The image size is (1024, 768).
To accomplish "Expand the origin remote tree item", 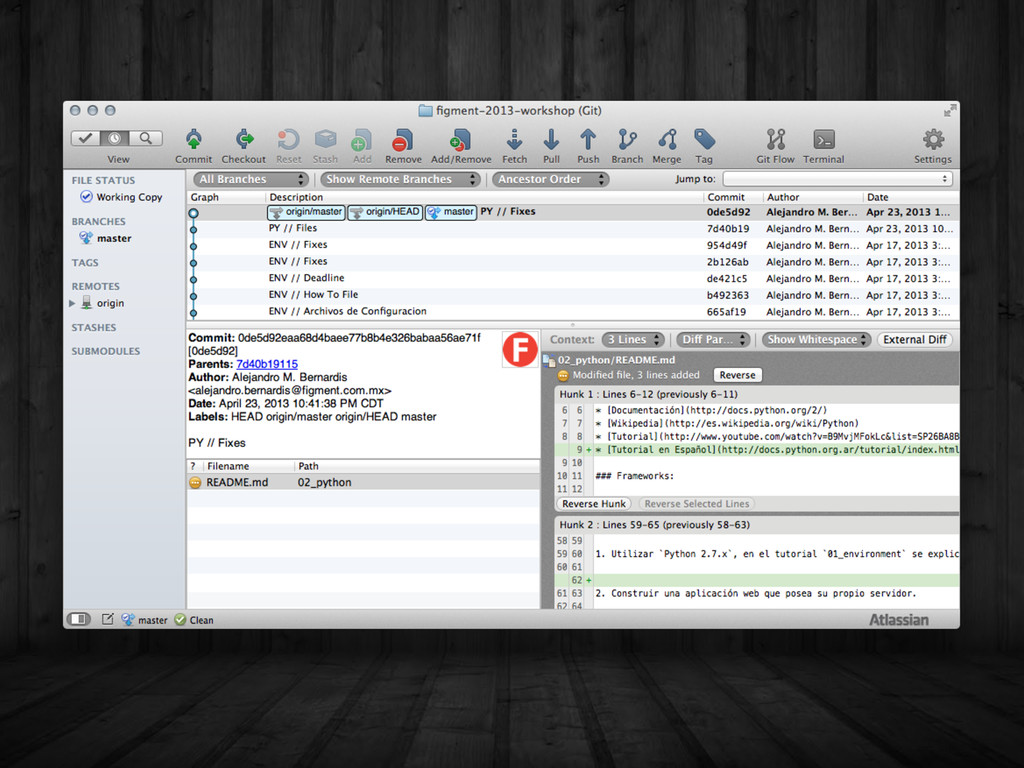I will pyautogui.click(x=72, y=303).
